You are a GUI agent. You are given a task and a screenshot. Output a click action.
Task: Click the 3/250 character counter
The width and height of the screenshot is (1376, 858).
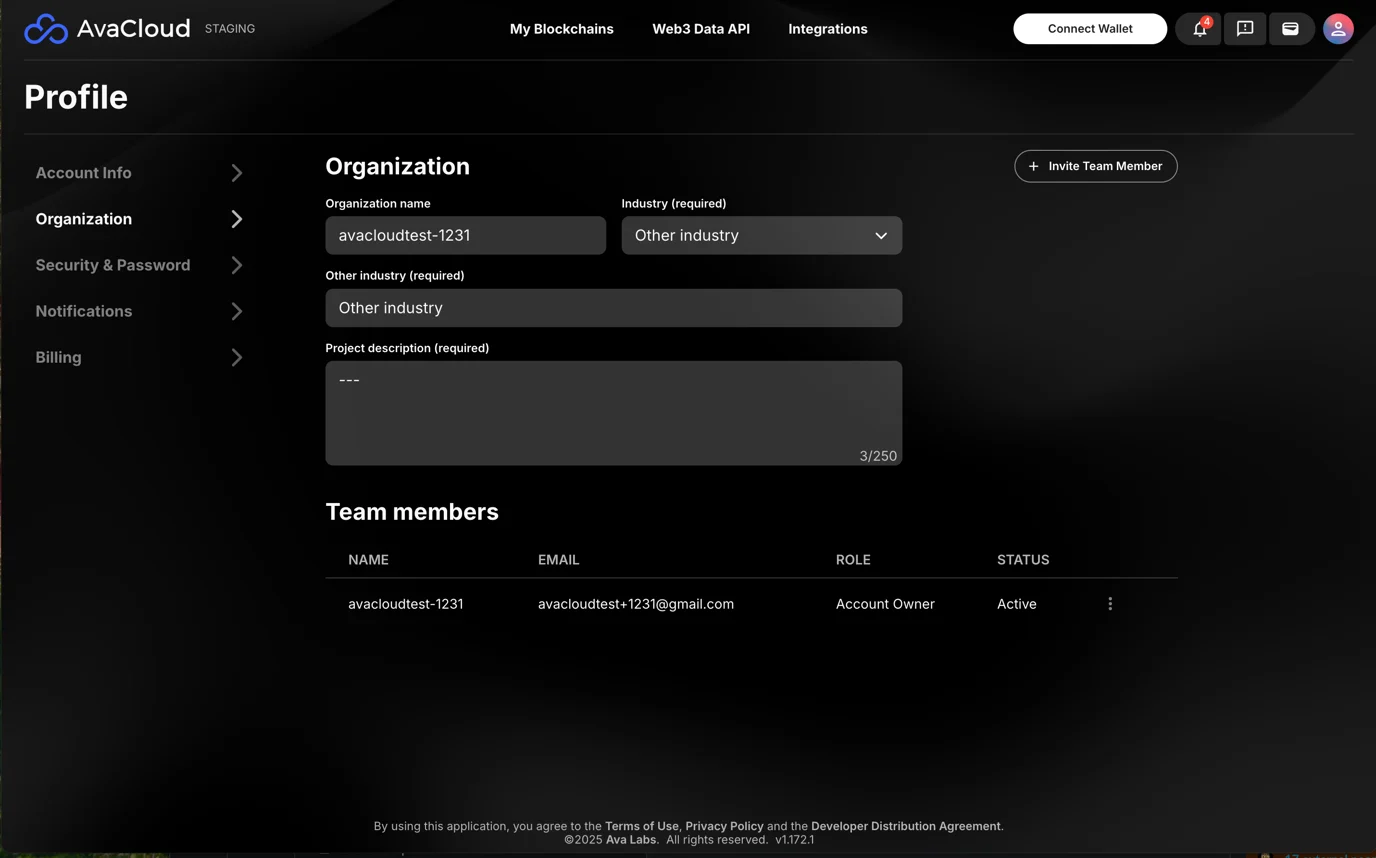(877, 455)
